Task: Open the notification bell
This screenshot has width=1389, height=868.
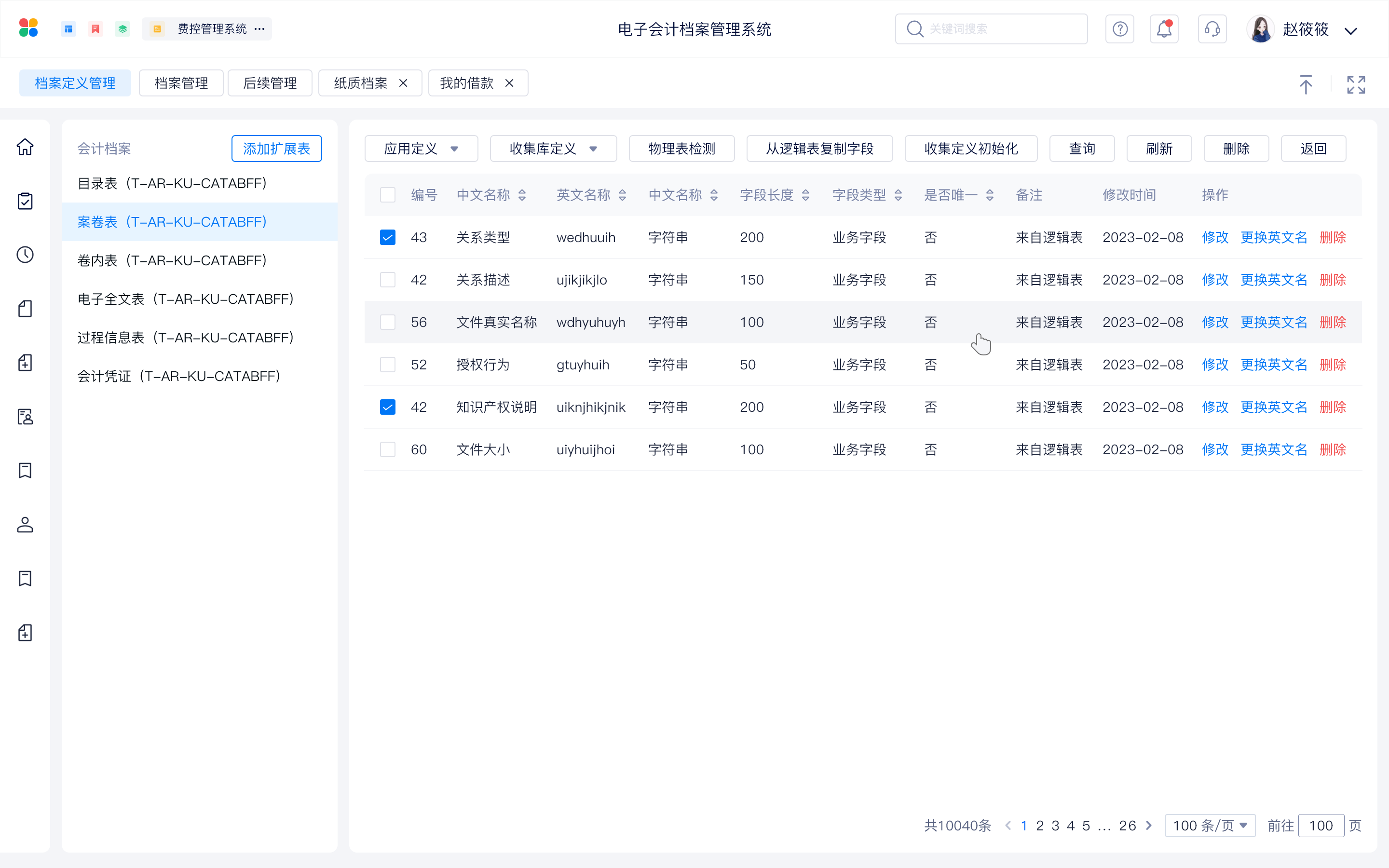Action: [x=1164, y=29]
